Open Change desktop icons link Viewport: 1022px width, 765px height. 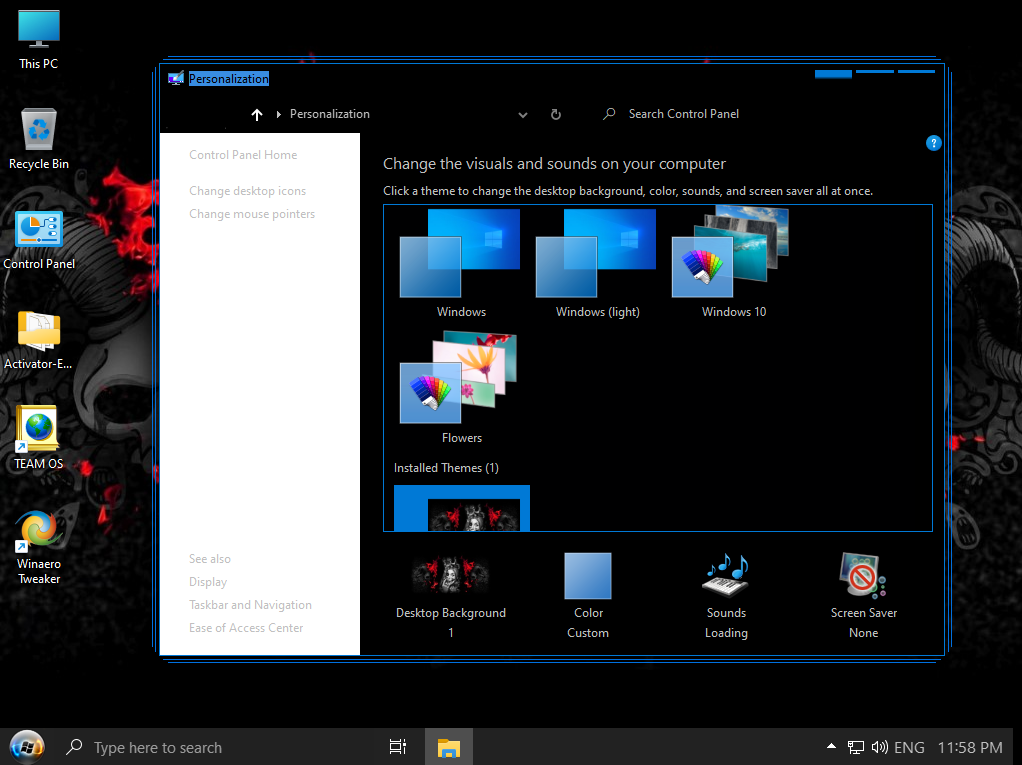[x=248, y=191]
